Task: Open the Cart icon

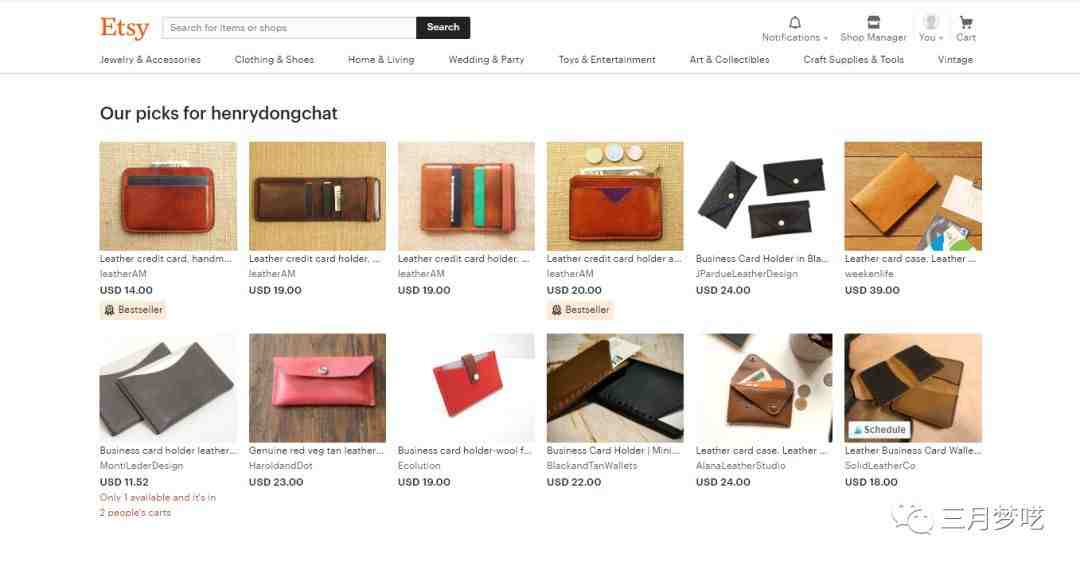Action: click(966, 23)
